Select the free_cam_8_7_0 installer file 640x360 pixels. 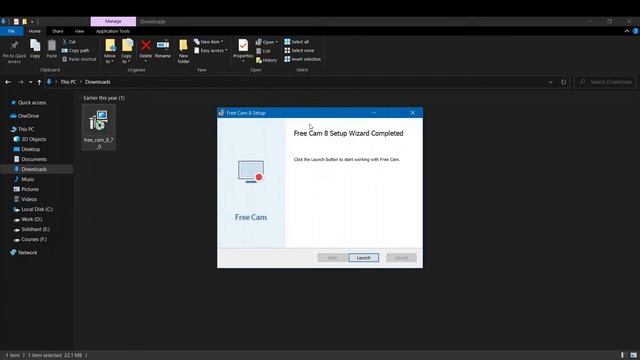coord(98,127)
